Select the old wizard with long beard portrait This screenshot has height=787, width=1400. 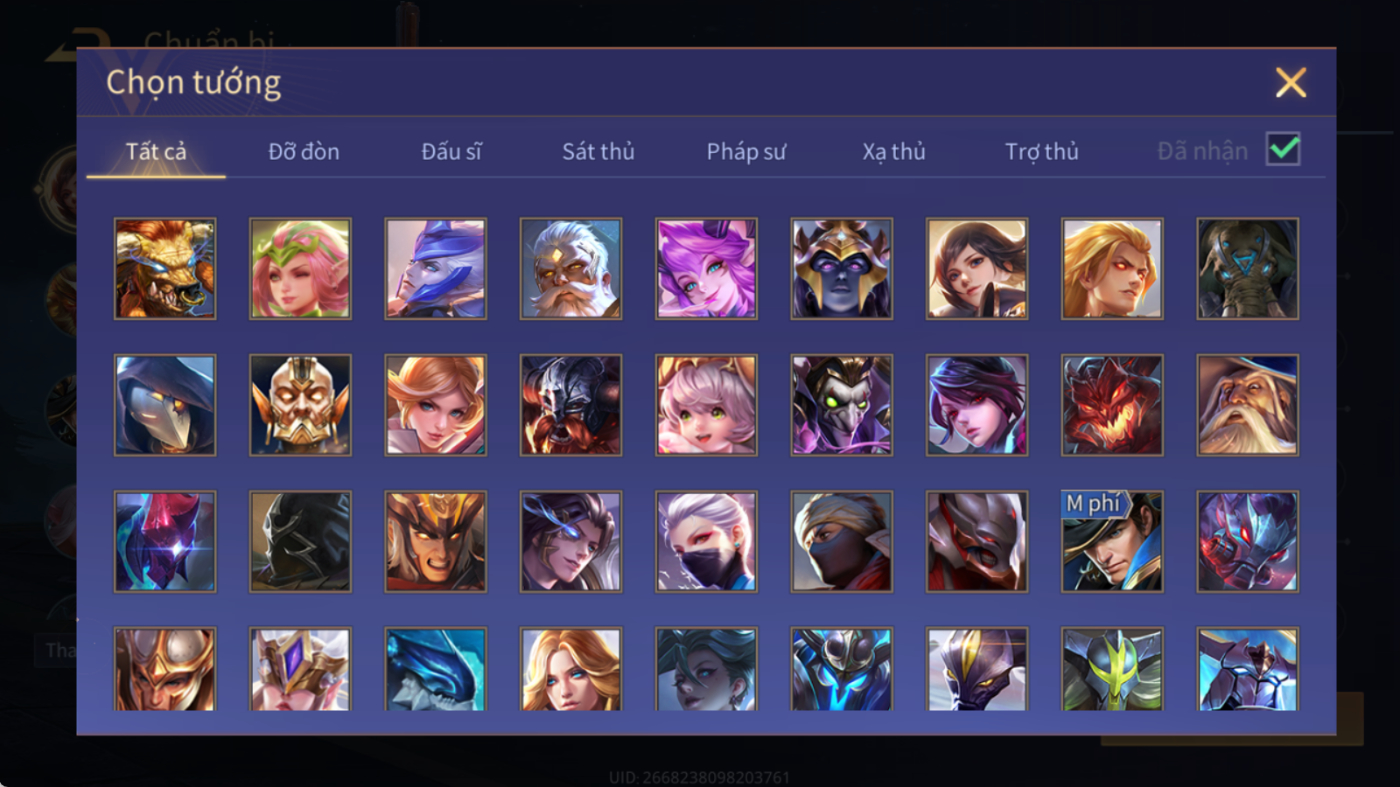1248,405
